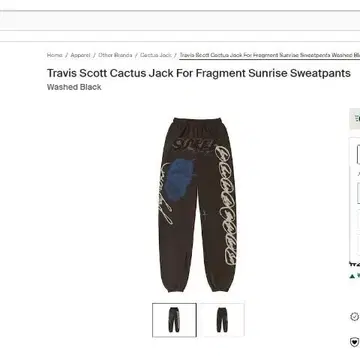Image resolution: width=360 pixels, height=360 pixels.
Task: Navigate to Other Brands breadcrumb
Action: click(x=115, y=55)
